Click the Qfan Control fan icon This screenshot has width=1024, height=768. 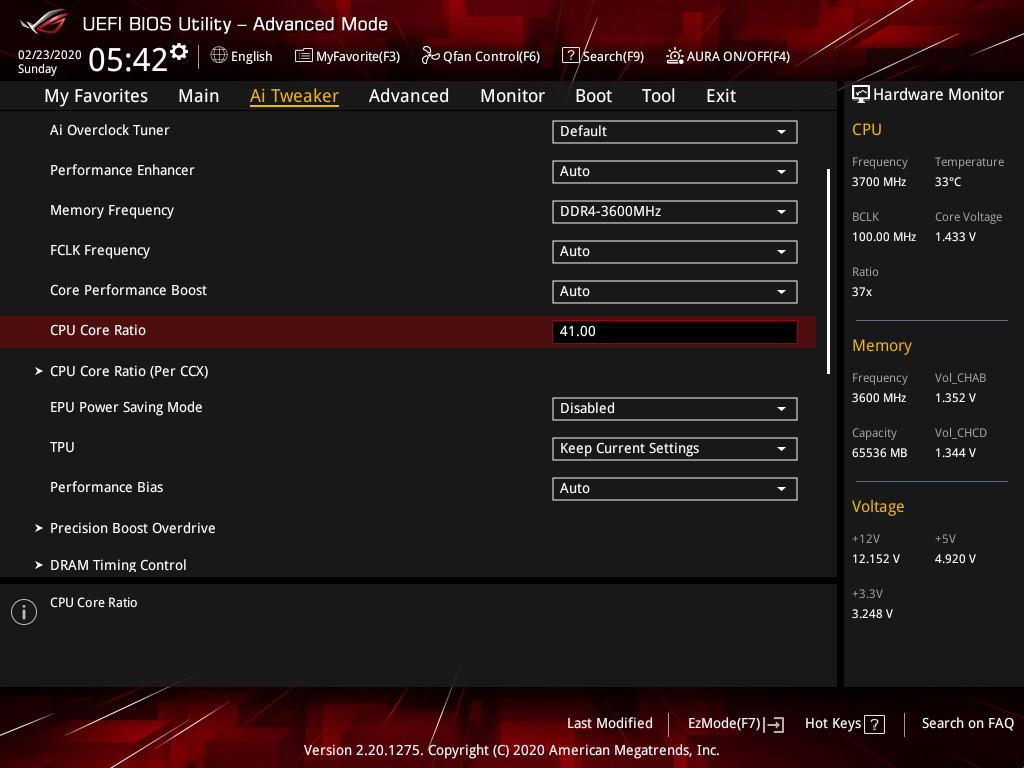(430, 56)
